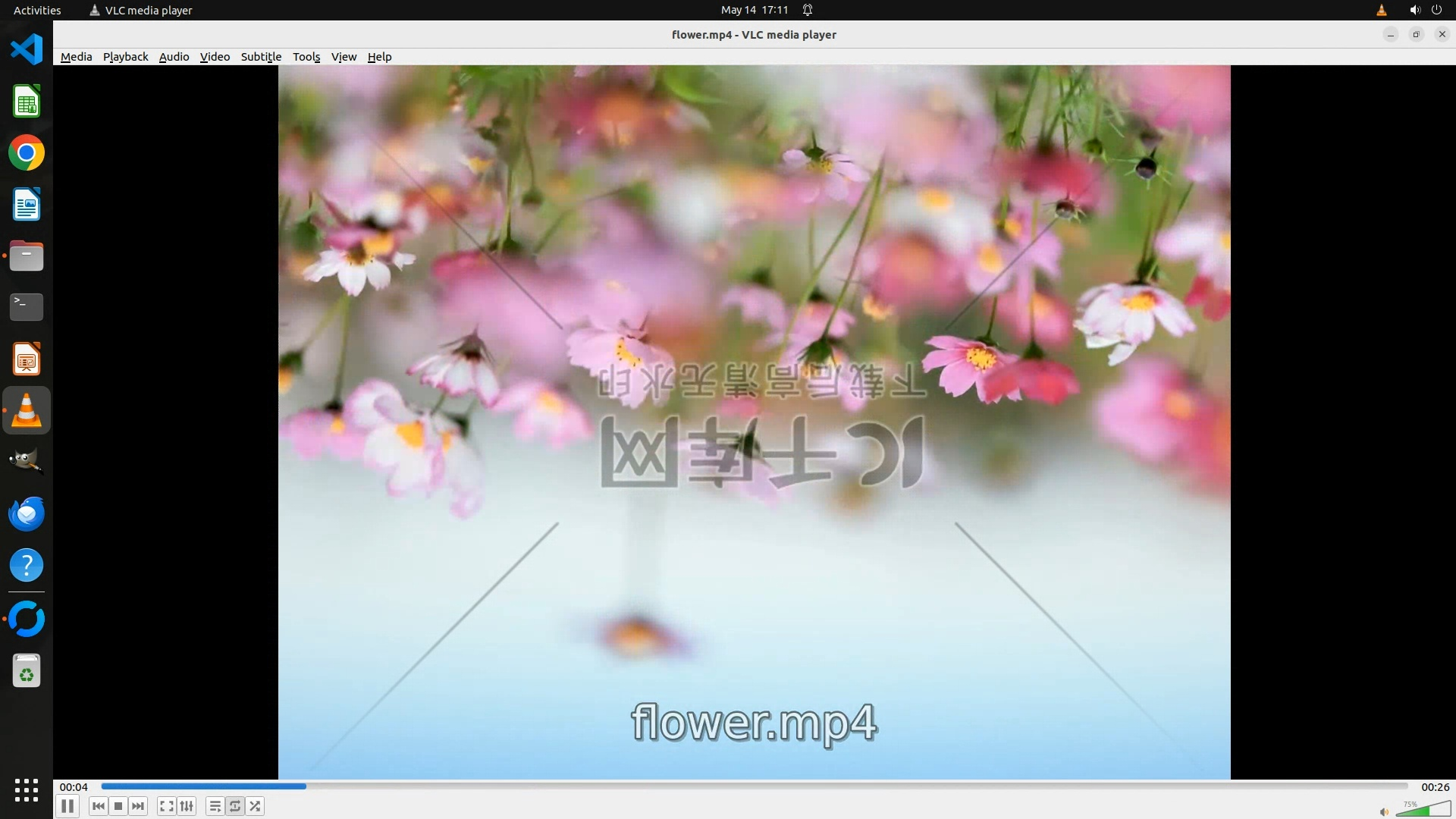Click the previous media button
The image size is (1456, 819).
tap(98, 806)
